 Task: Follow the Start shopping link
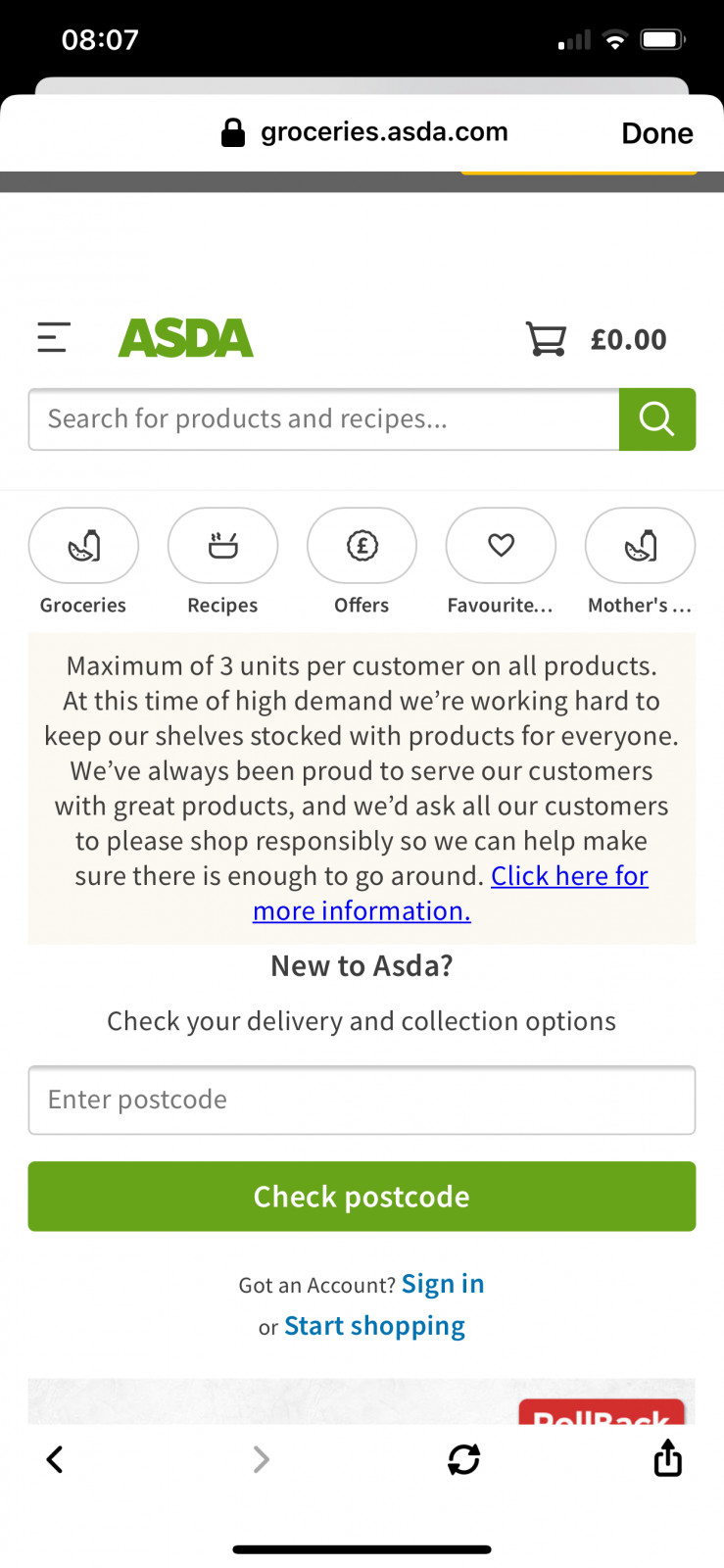[x=374, y=1326]
